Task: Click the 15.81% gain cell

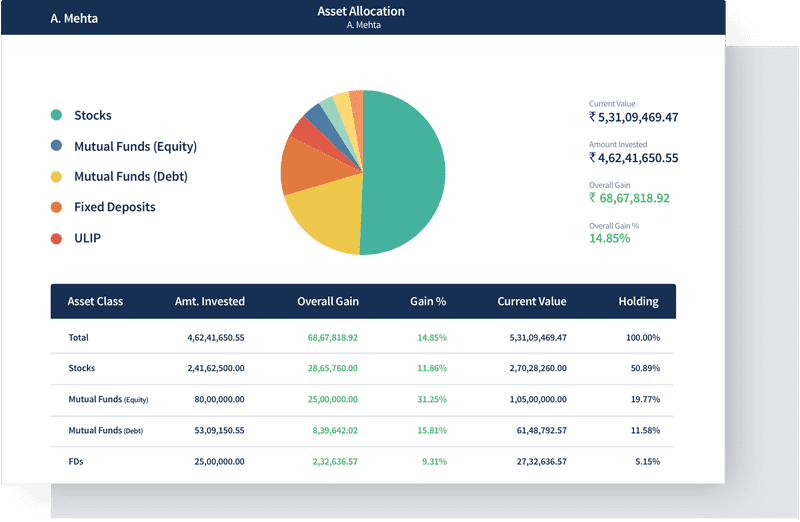Action: (x=432, y=430)
